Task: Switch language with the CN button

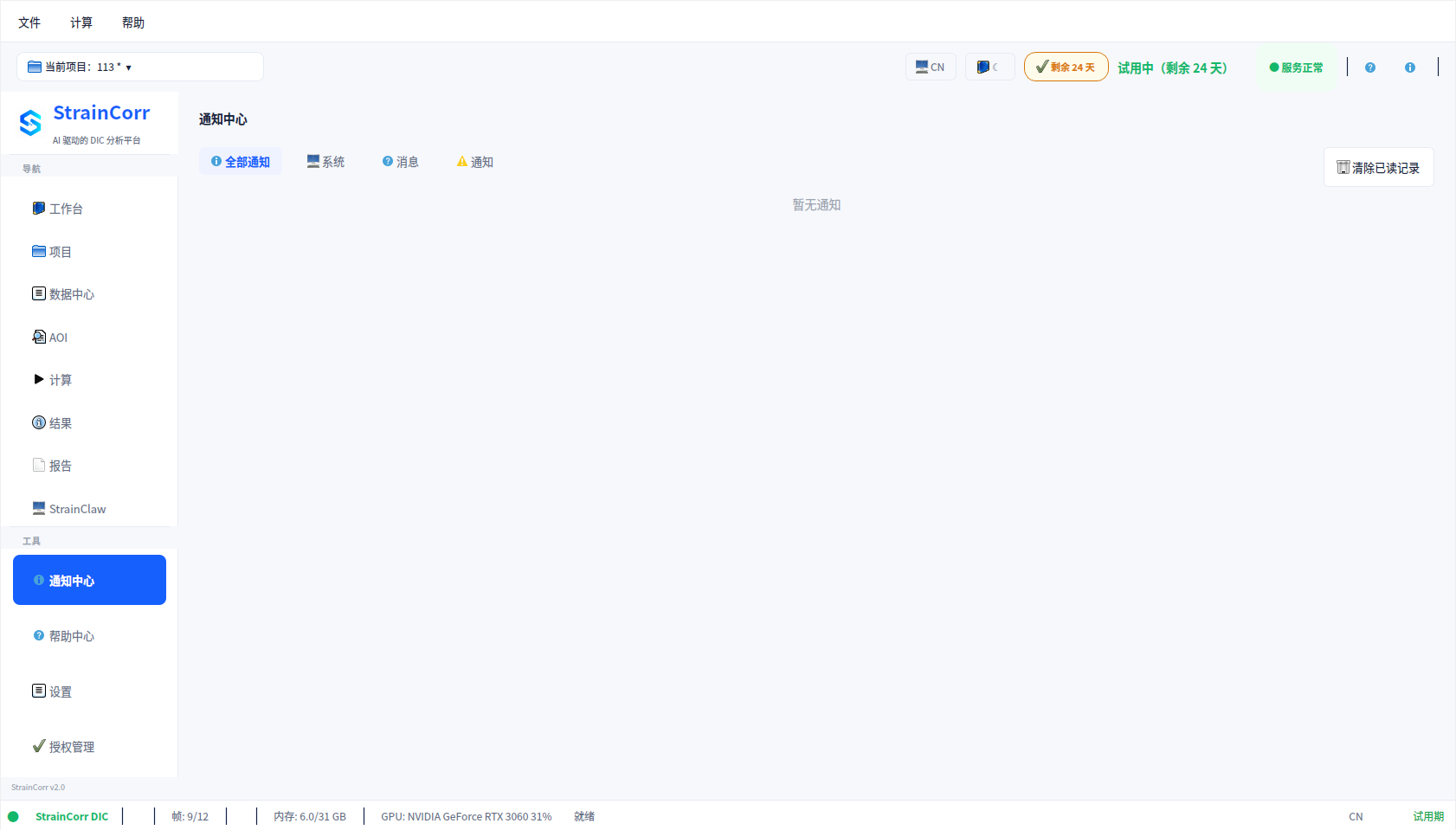Action: [931, 67]
